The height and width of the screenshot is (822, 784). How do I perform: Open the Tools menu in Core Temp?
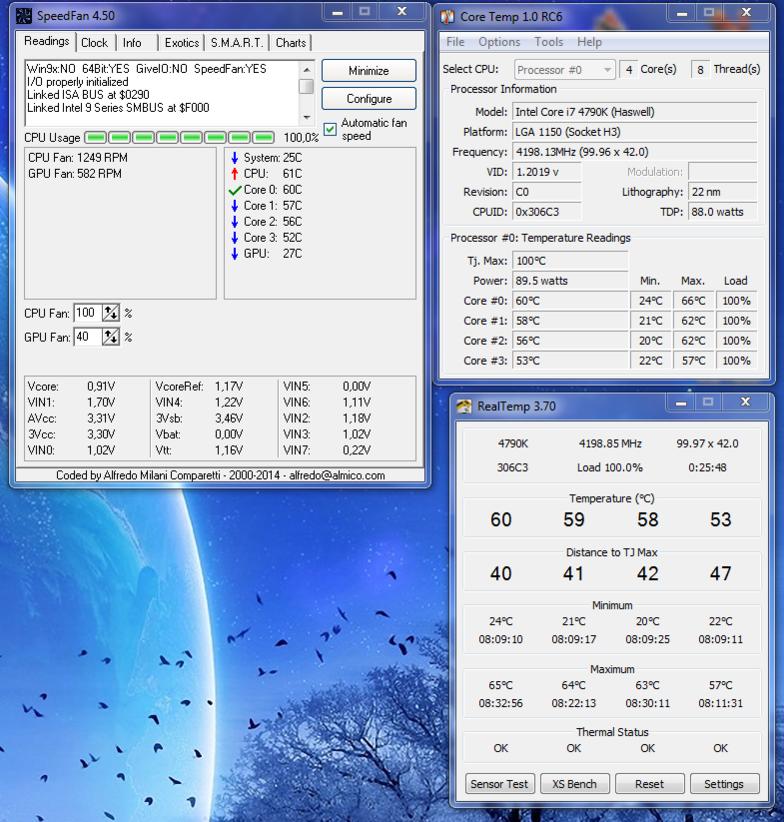click(548, 42)
